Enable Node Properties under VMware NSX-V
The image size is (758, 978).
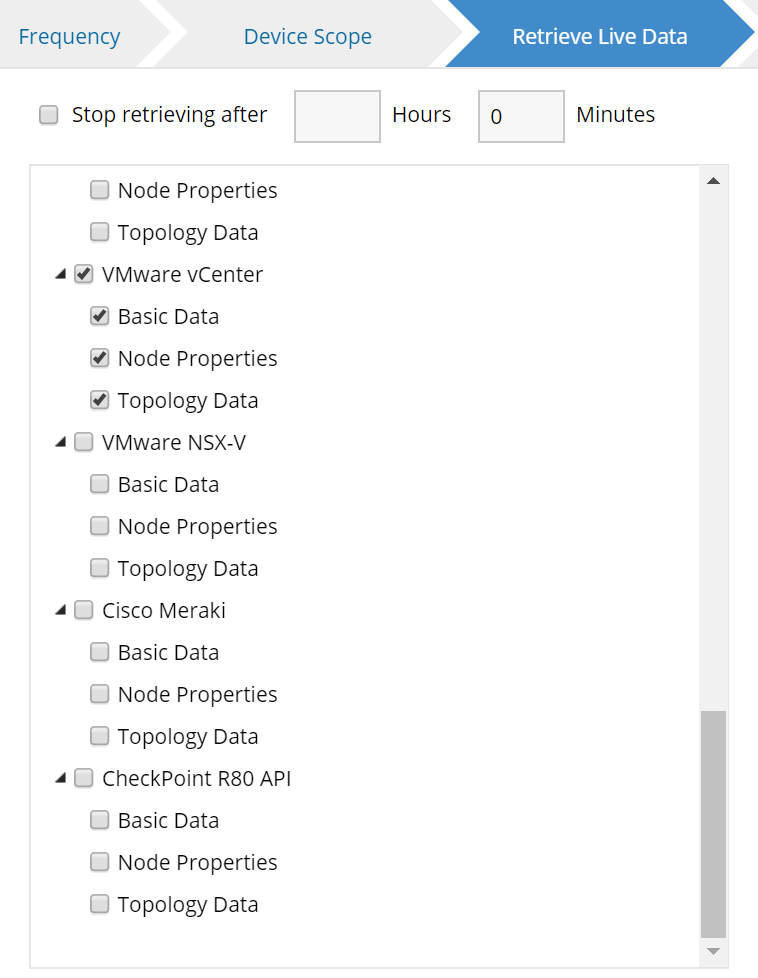[x=100, y=526]
